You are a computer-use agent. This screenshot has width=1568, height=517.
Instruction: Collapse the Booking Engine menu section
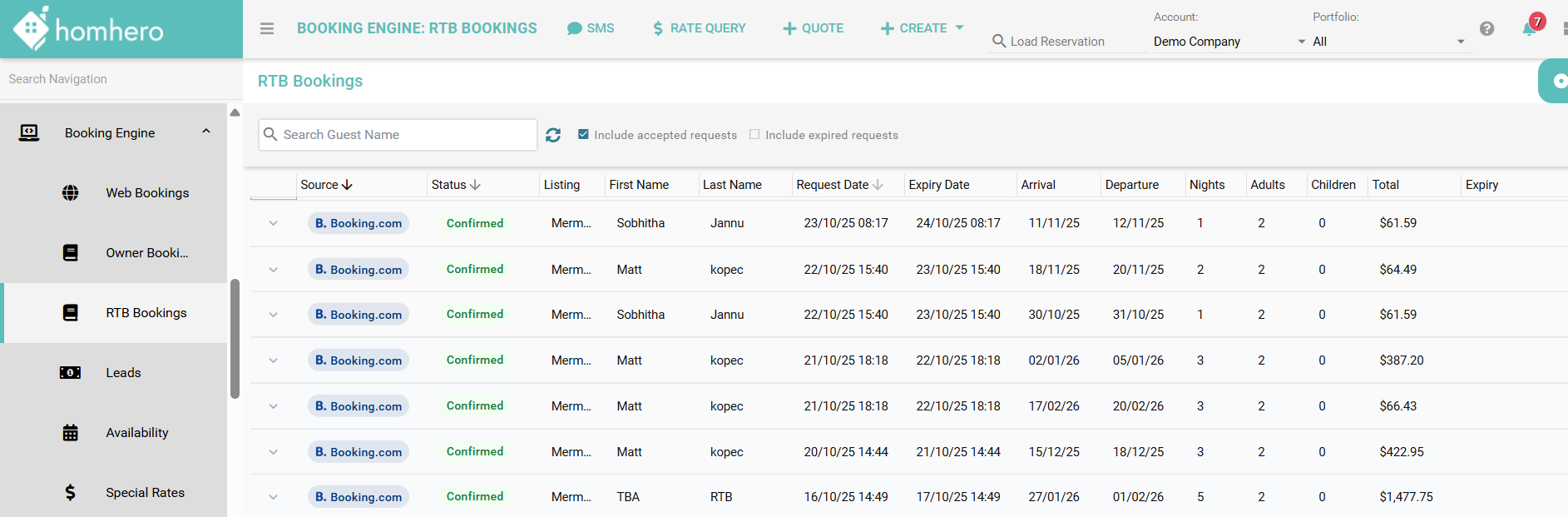(x=205, y=132)
